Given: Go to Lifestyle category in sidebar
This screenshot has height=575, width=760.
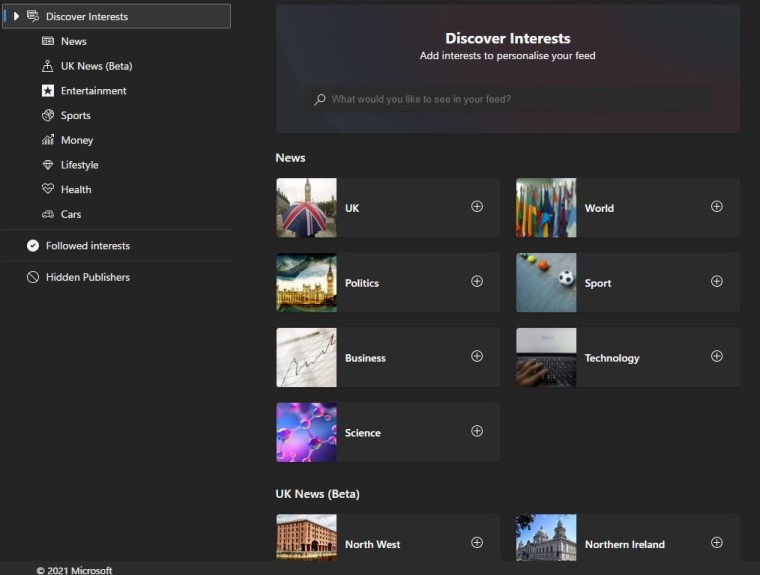Looking at the screenshot, I should pyautogui.click(x=79, y=165).
